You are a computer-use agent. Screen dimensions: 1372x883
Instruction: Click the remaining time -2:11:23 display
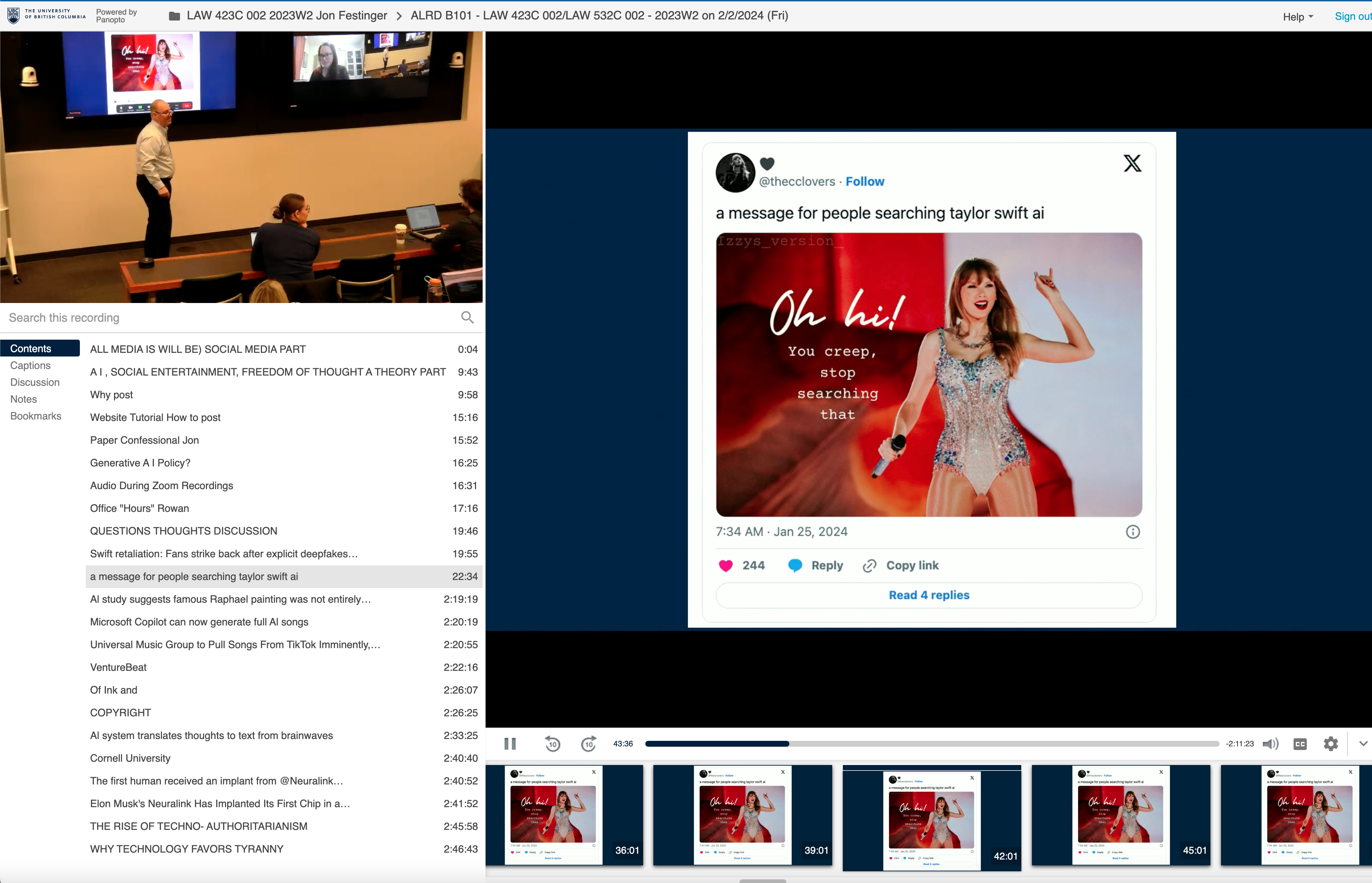tap(1240, 744)
